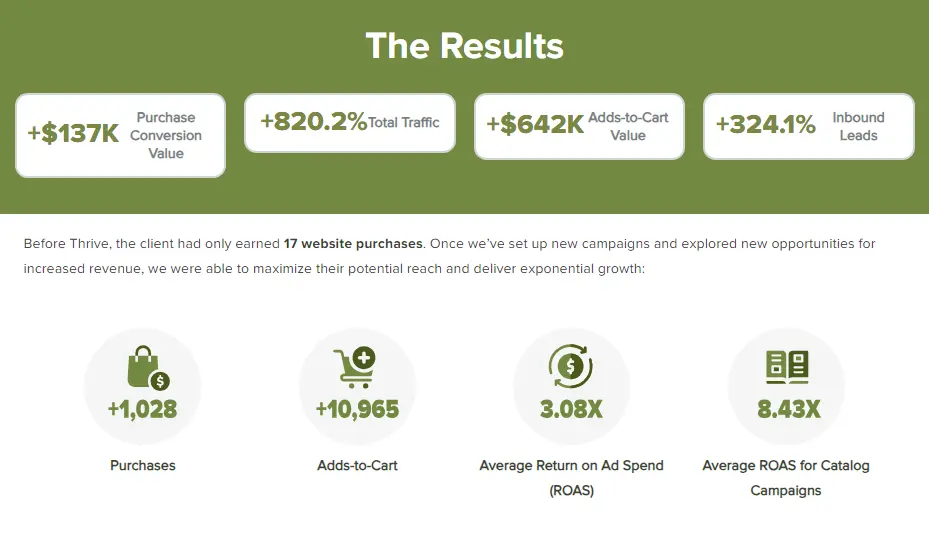929x537 pixels.
Task: Click the 3.08X ROAS figure
Action: pos(571,409)
